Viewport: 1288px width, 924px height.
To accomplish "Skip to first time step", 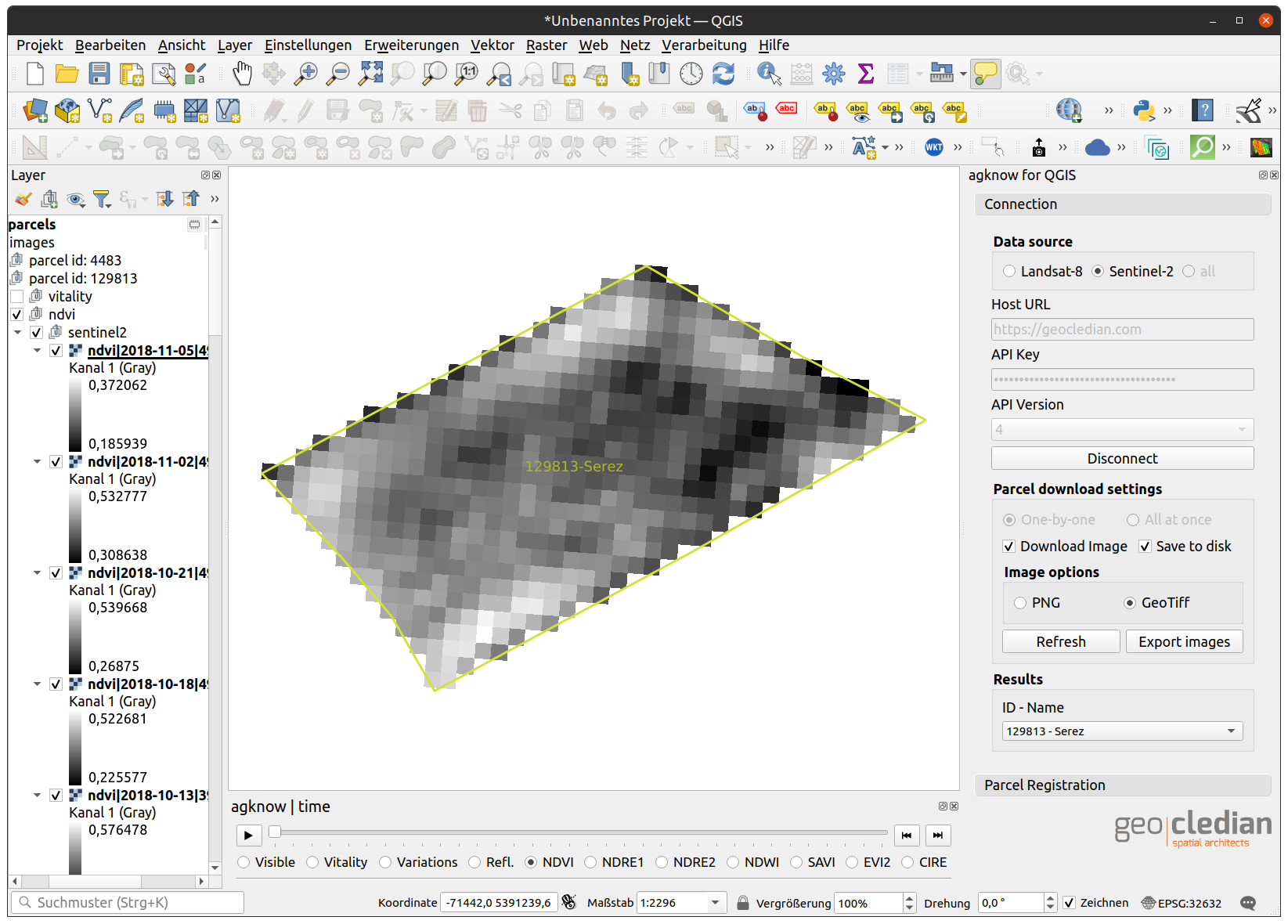I will click(907, 836).
